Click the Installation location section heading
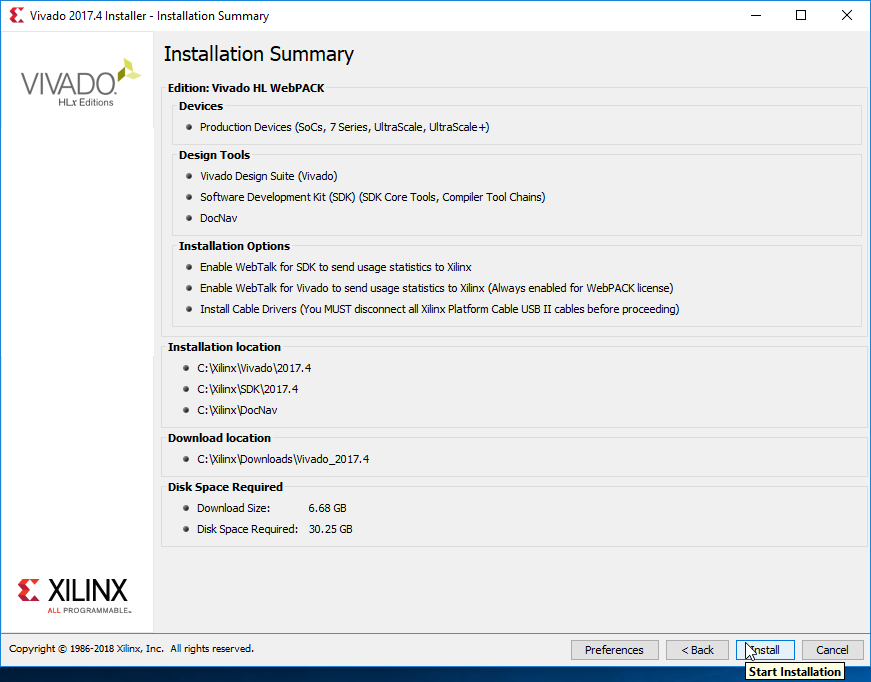871x682 pixels. coord(224,347)
